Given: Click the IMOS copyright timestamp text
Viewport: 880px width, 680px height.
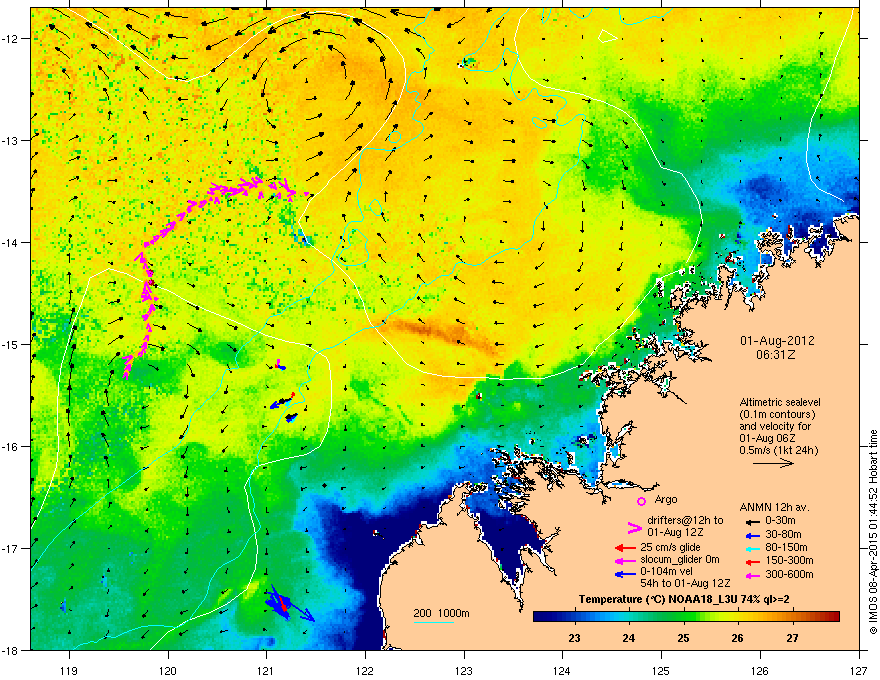Looking at the screenshot, I should (873, 532).
